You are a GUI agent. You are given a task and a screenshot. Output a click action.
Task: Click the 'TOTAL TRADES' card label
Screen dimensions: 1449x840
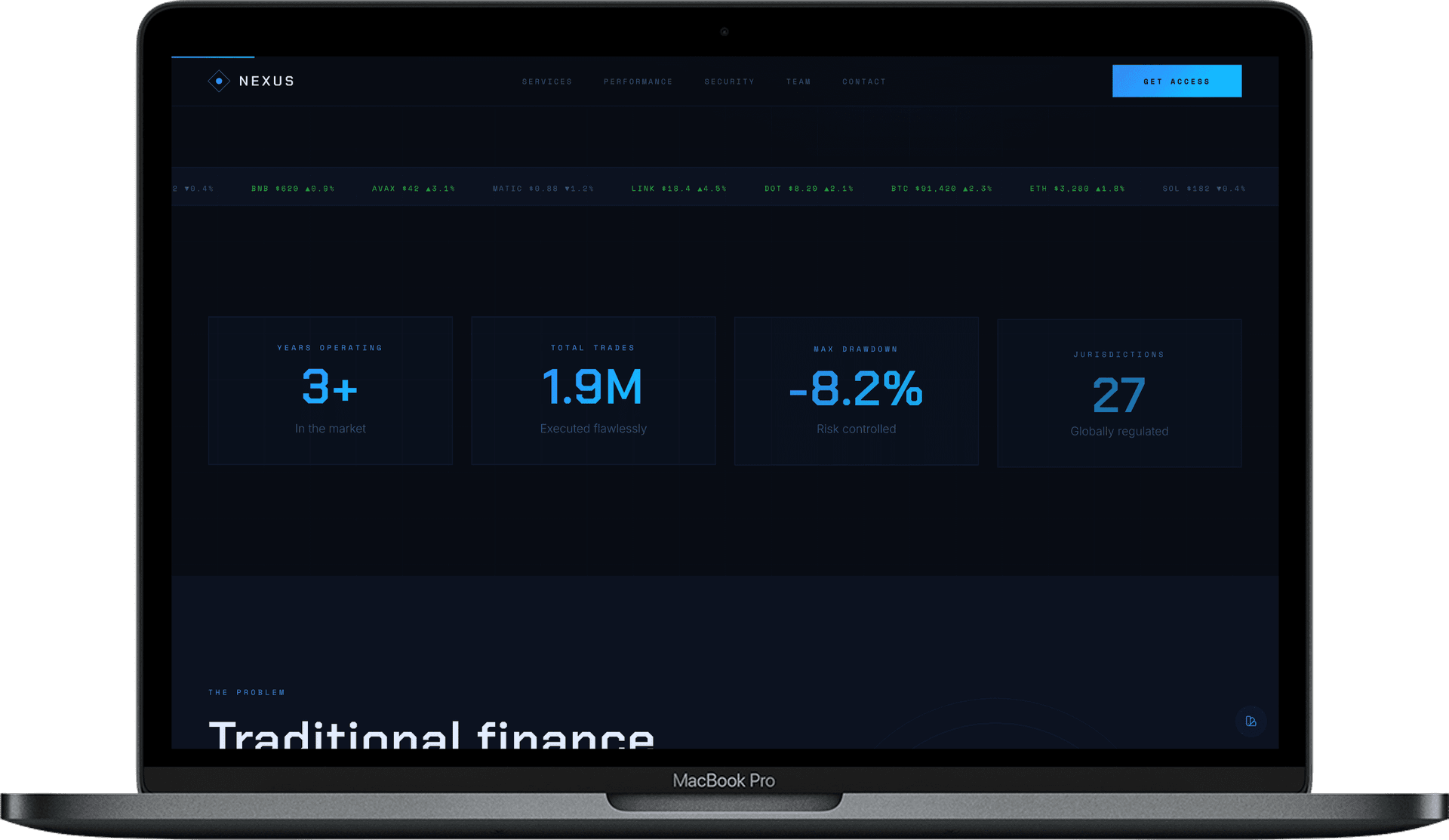pos(593,348)
